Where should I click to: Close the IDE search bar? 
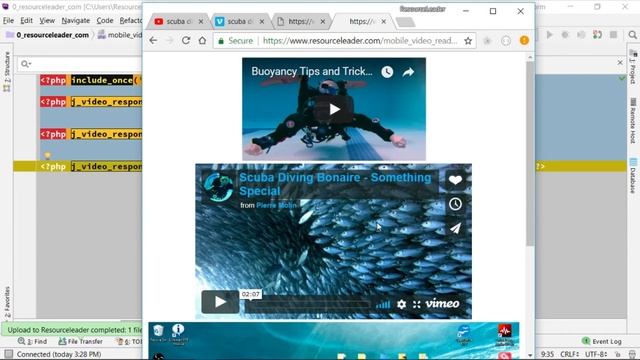[620, 63]
